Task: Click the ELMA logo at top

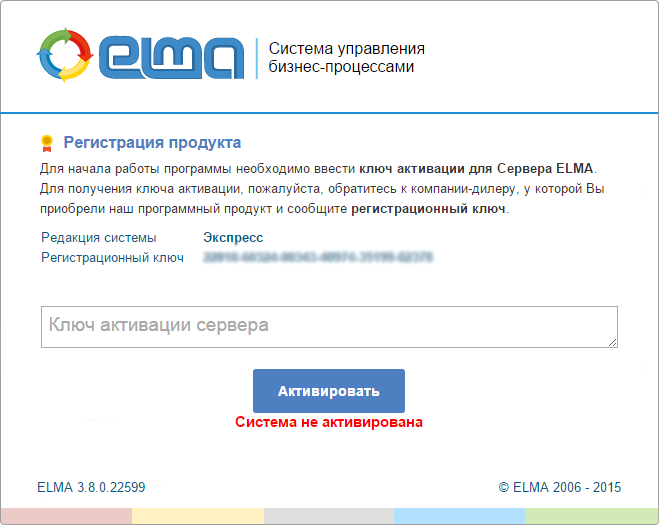Action: tap(140, 55)
